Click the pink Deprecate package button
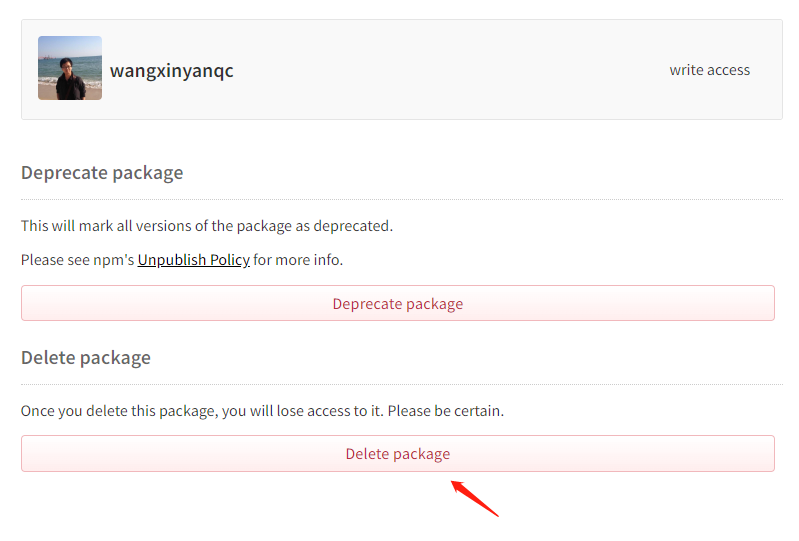Screen dimensions: 799x541 coord(397,303)
